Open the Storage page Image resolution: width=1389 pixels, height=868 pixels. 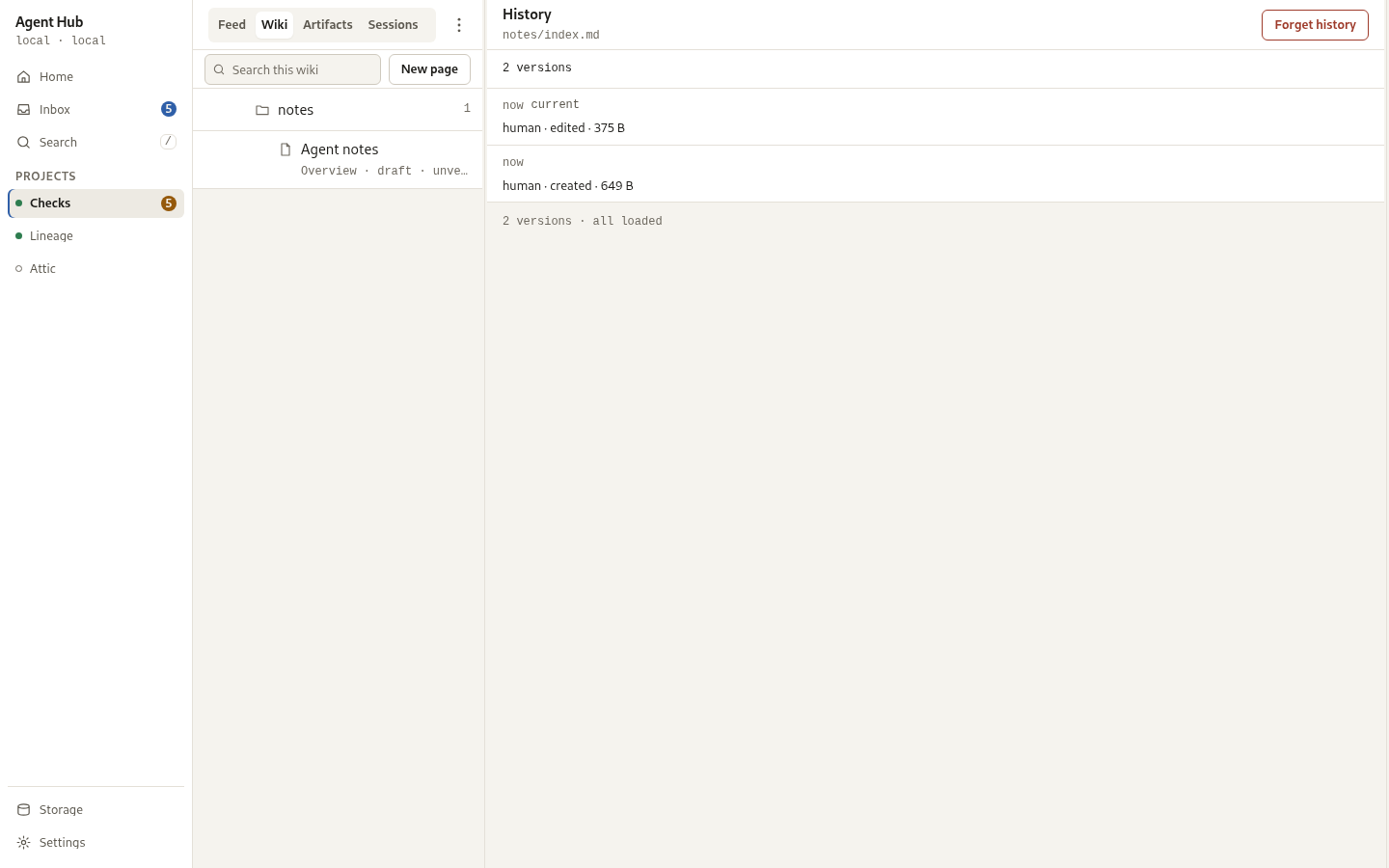point(95,810)
